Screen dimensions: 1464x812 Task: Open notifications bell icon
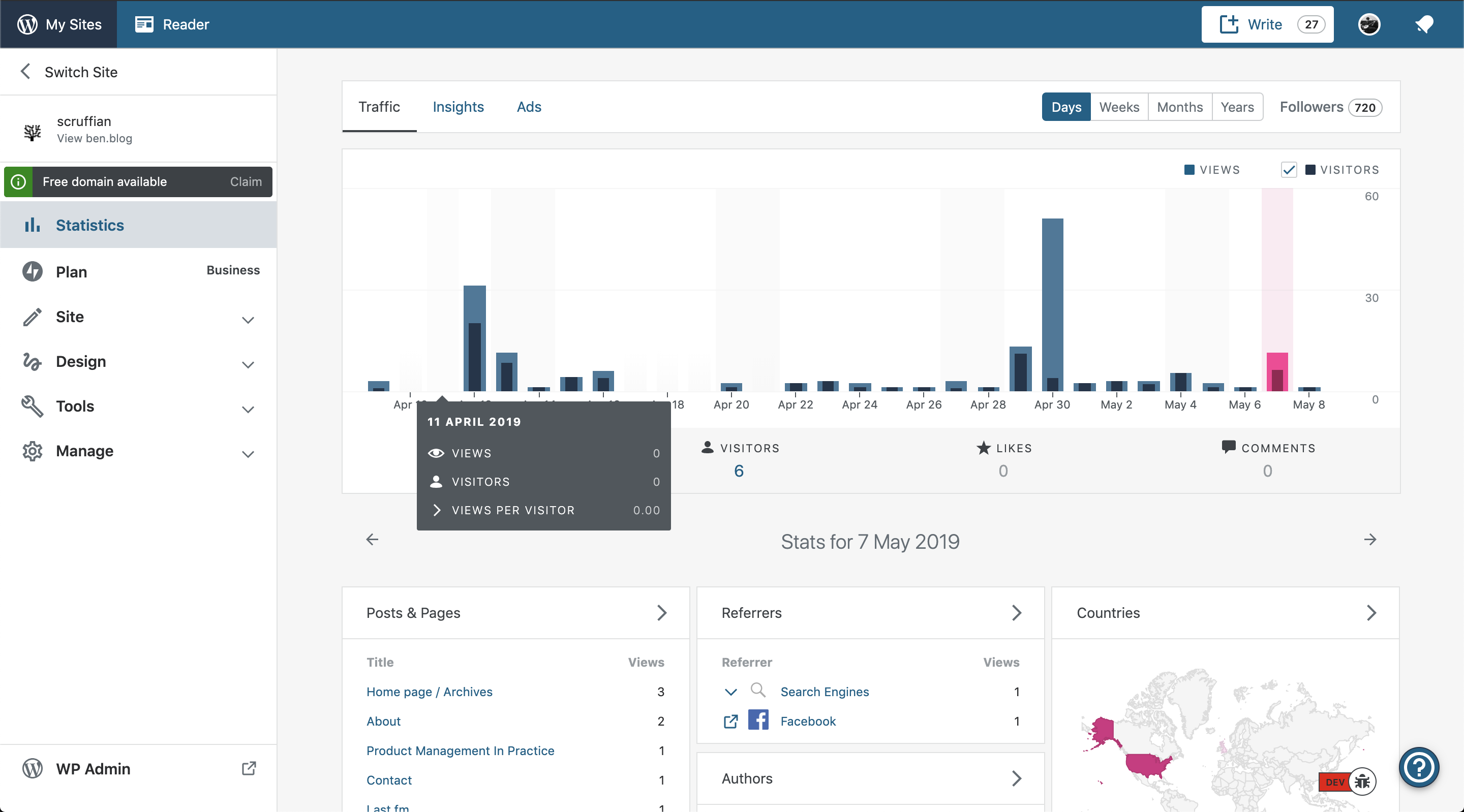[x=1424, y=24]
